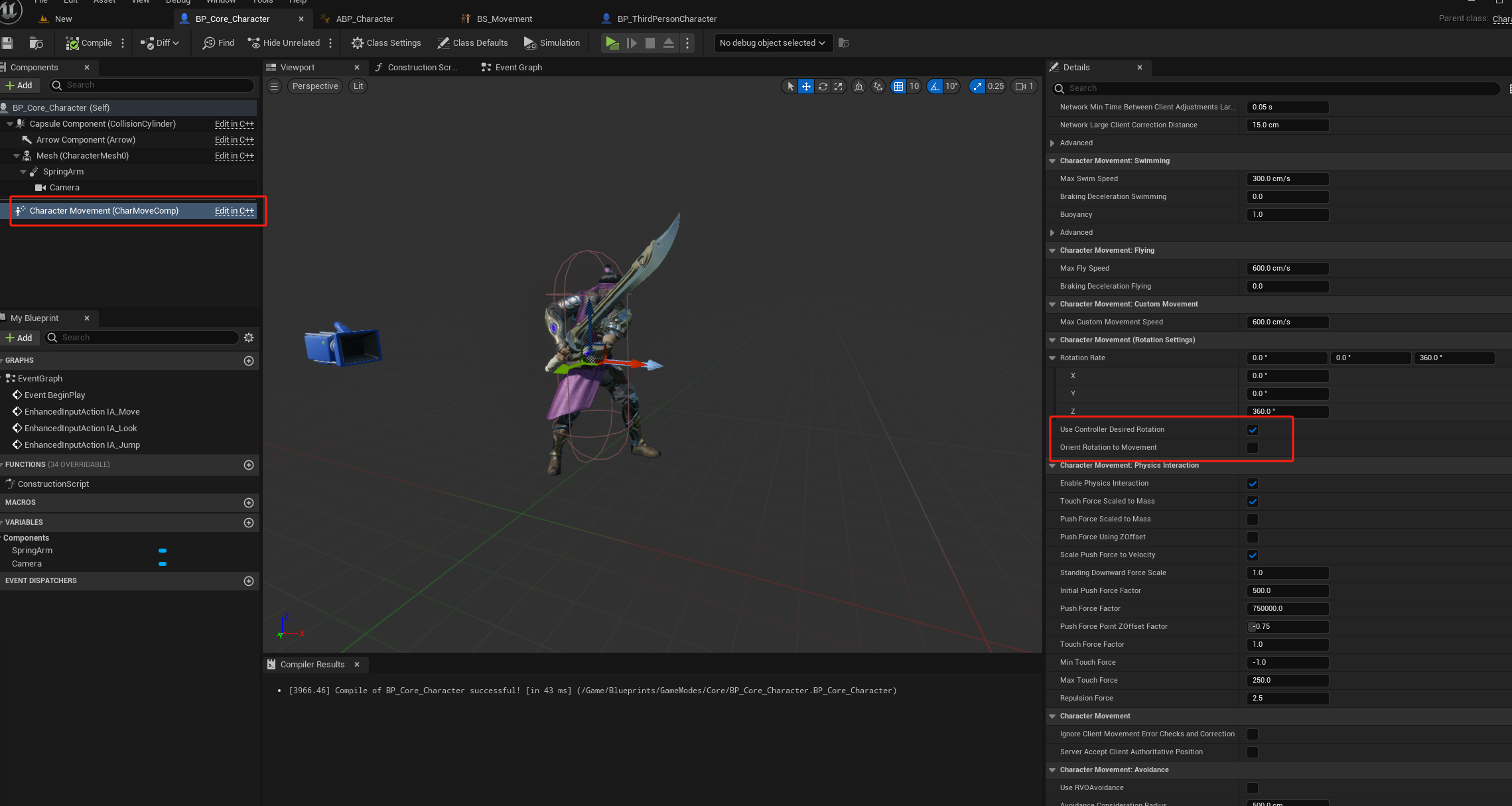Open Class Settings from toolbar
Viewport: 1512px width, 806px height.
pos(385,43)
